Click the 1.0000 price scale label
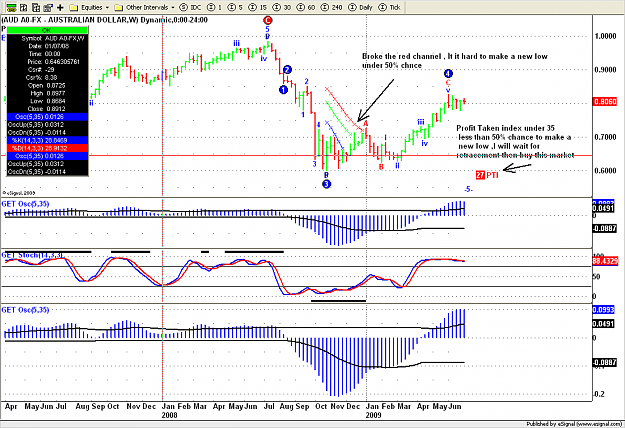625x428 pixels. tap(605, 36)
